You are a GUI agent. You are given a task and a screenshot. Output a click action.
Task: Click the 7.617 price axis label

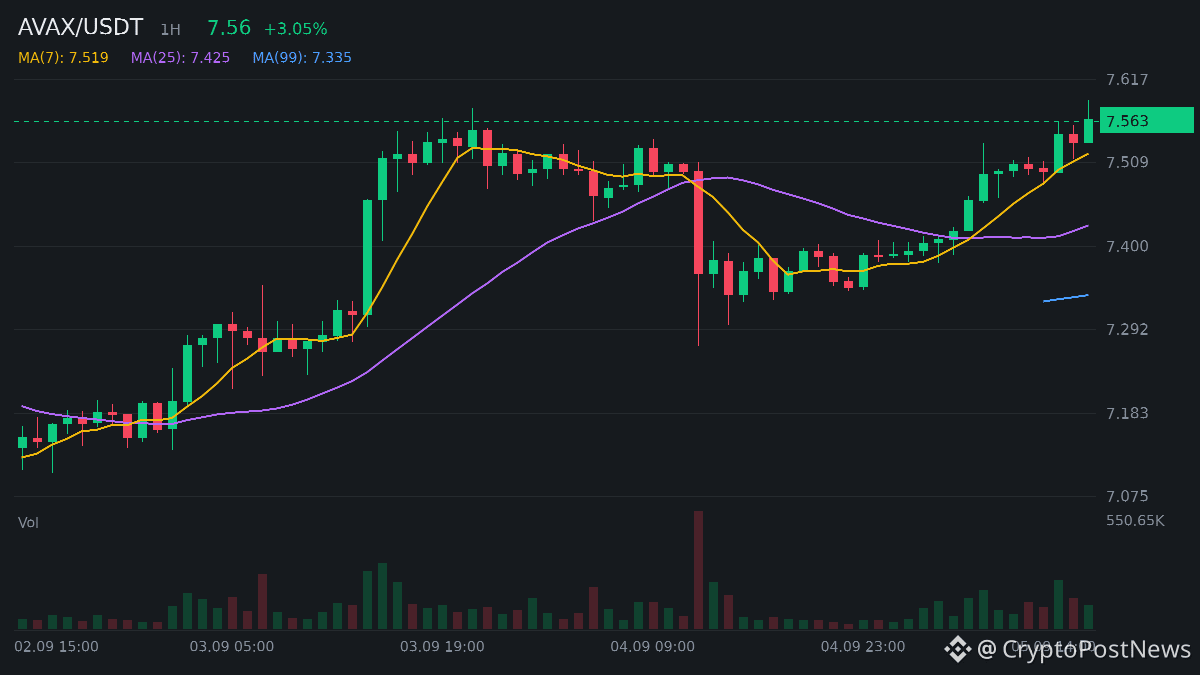pos(1127,79)
